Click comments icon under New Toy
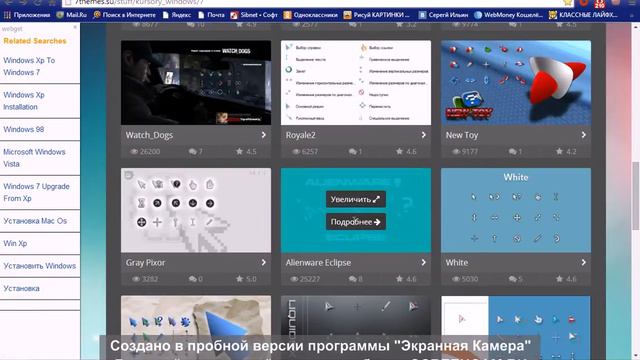This screenshot has height=360, width=640. coord(513,151)
